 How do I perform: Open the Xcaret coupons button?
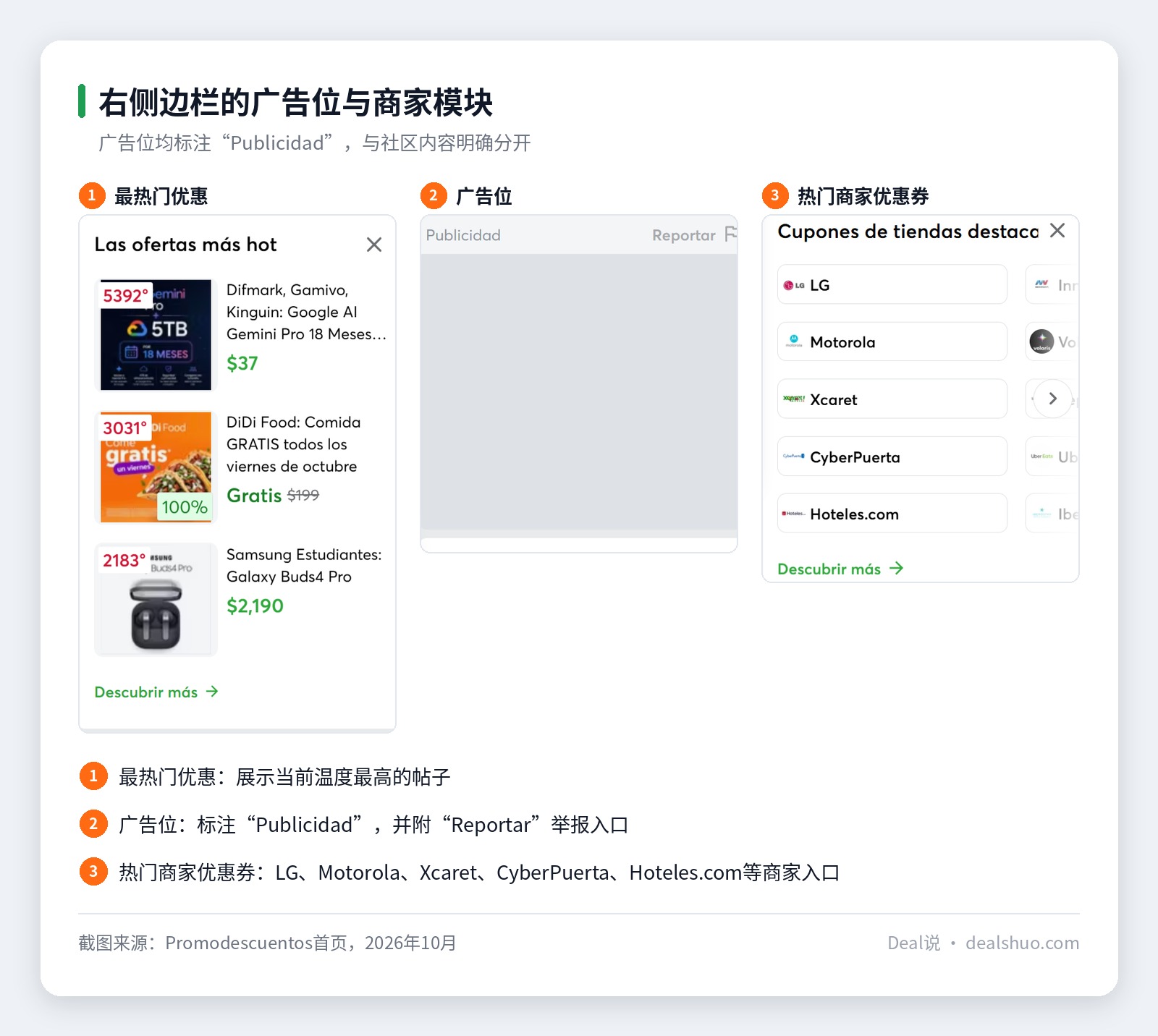[892, 399]
